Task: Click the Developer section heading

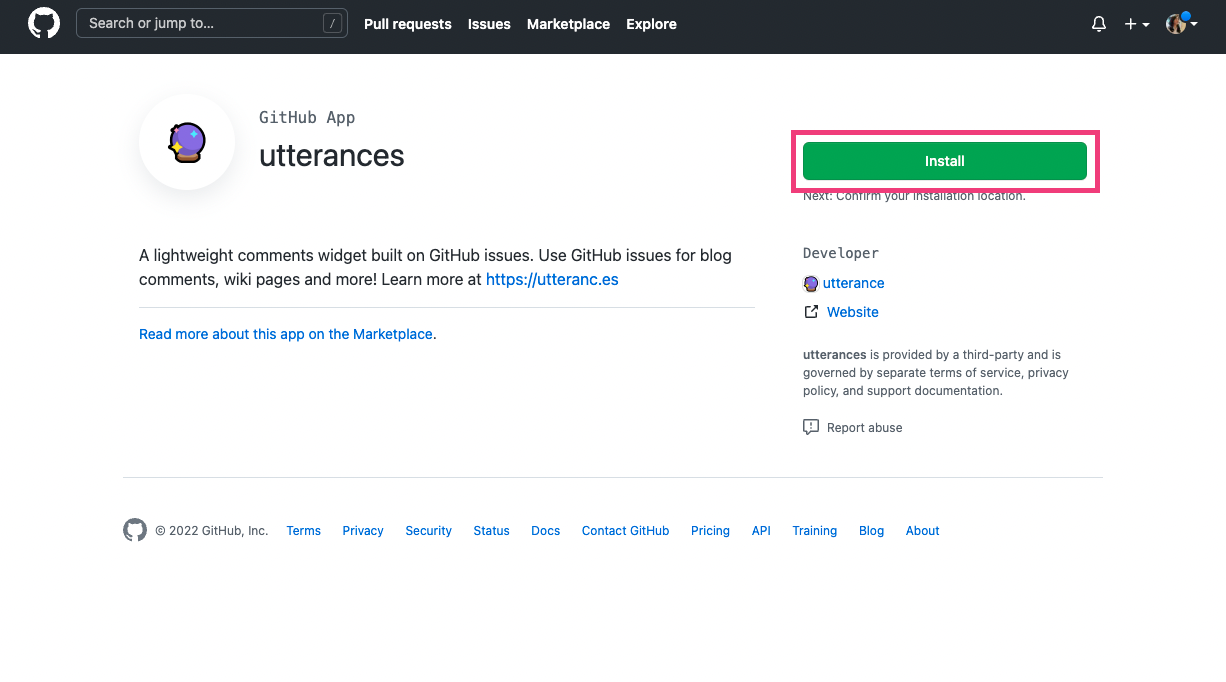Action: coord(841,253)
